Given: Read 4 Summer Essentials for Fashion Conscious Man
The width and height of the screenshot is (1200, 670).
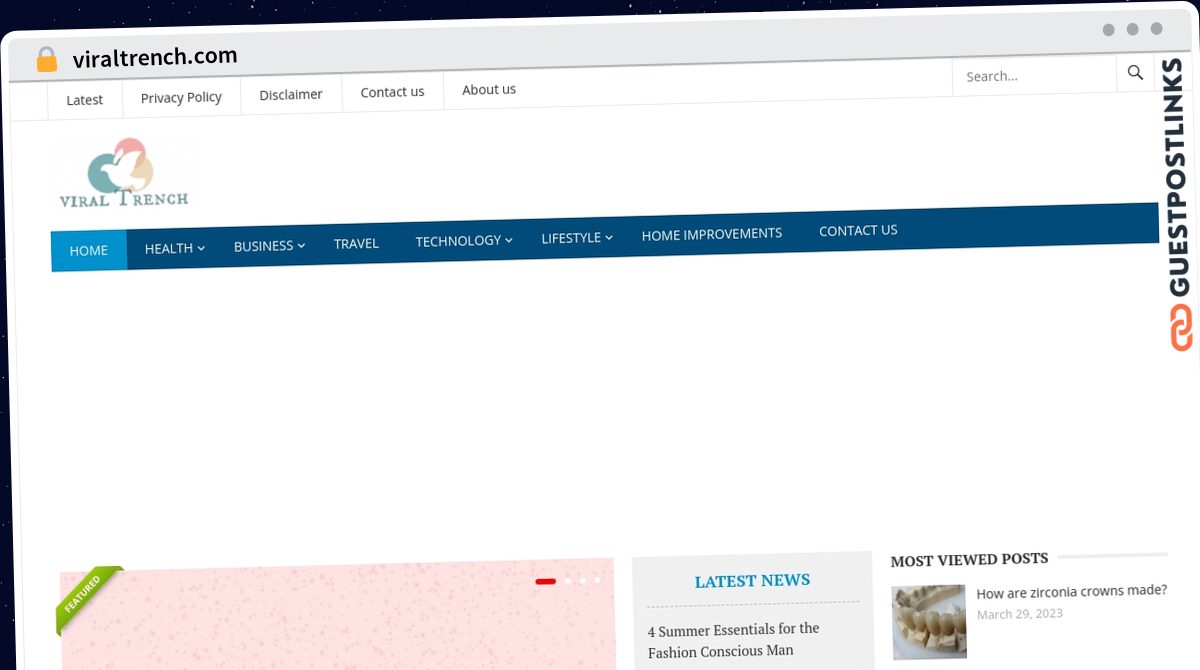Looking at the screenshot, I should pyautogui.click(x=734, y=640).
